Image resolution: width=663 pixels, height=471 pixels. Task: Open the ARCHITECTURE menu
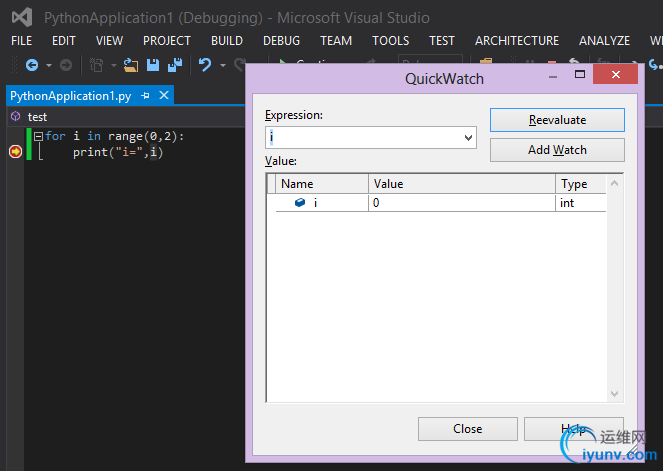517,41
